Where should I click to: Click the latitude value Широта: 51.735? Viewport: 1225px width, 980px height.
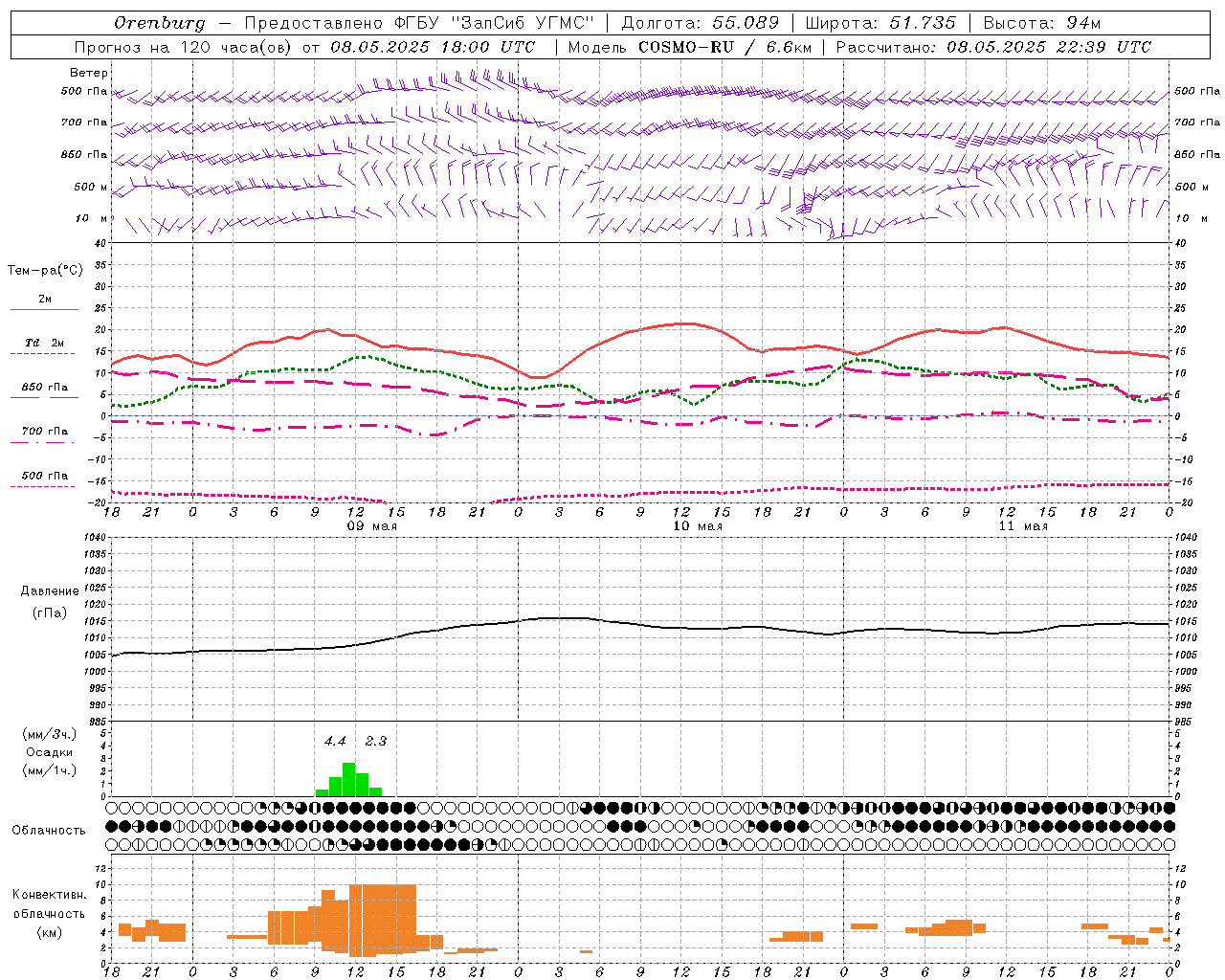click(x=880, y=23)
